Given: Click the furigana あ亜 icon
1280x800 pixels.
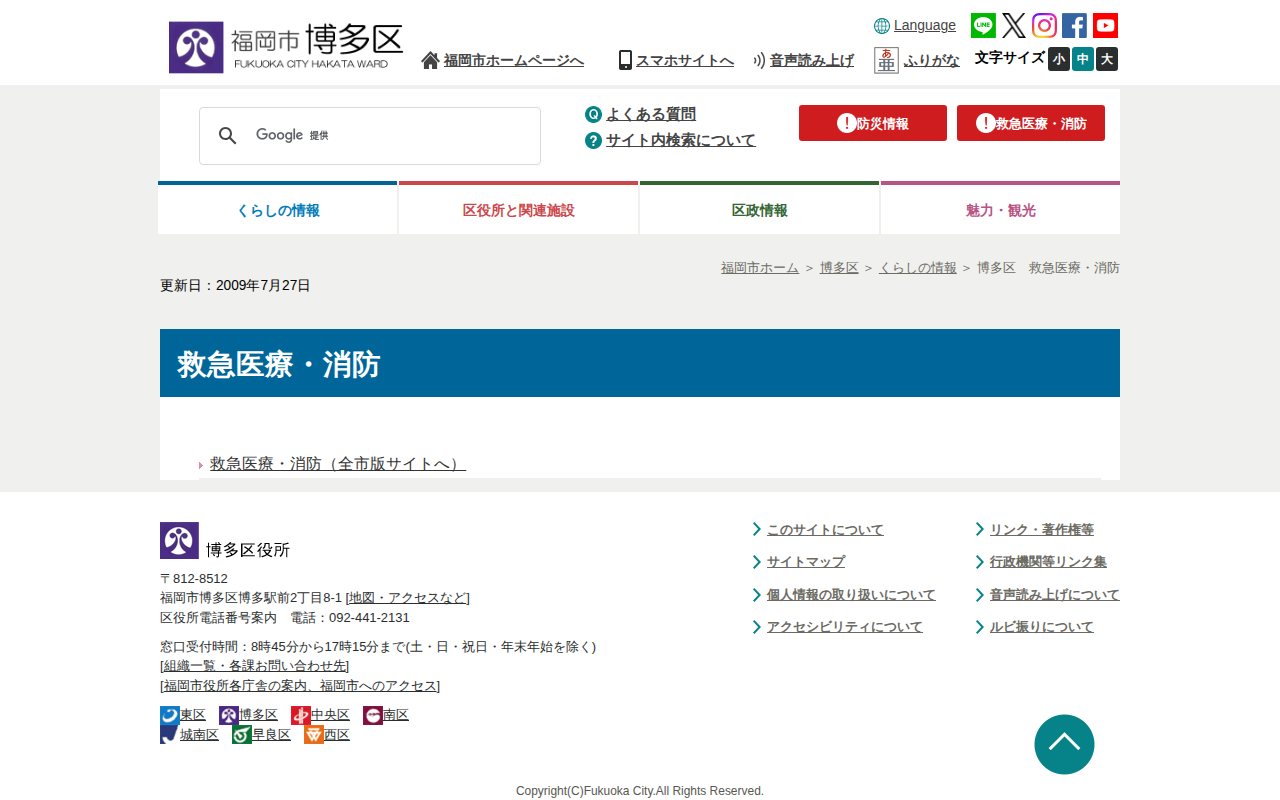Looking at the screenshot, I should coord(886,60).
